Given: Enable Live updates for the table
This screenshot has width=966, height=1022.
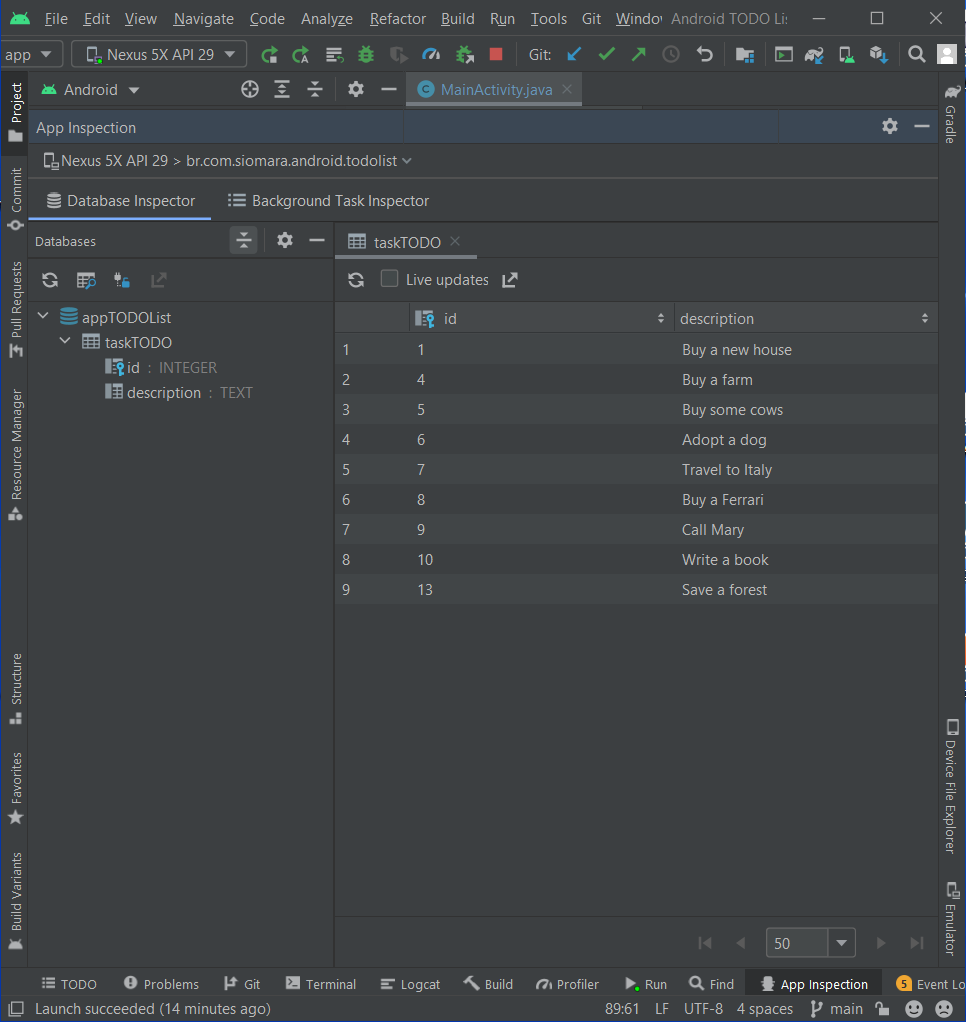Looking at the screenshot, I should (x=391, y=280).
